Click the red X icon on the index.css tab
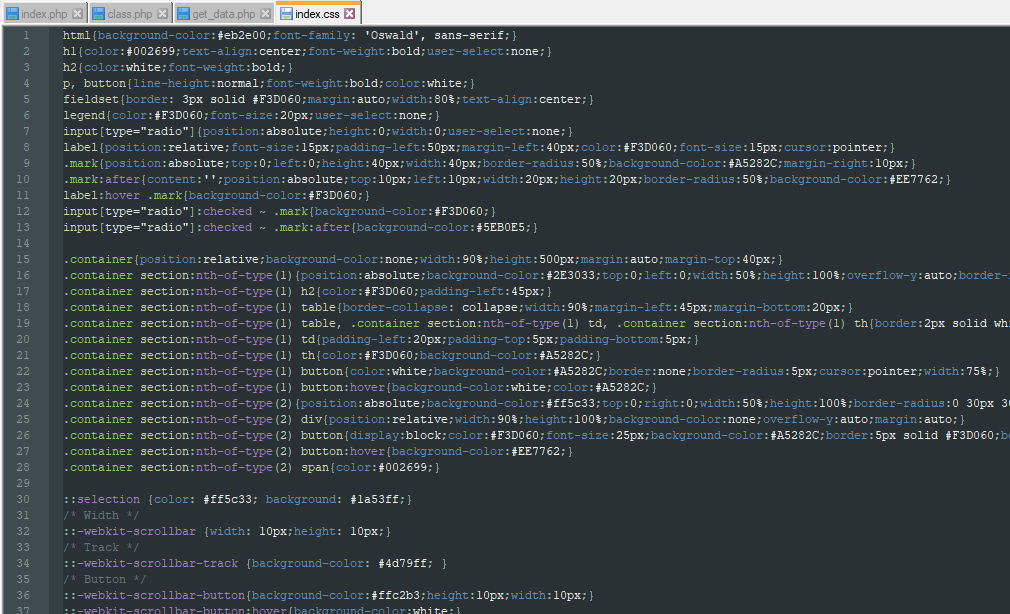The image size is (1010, 614). click(351, 14)
